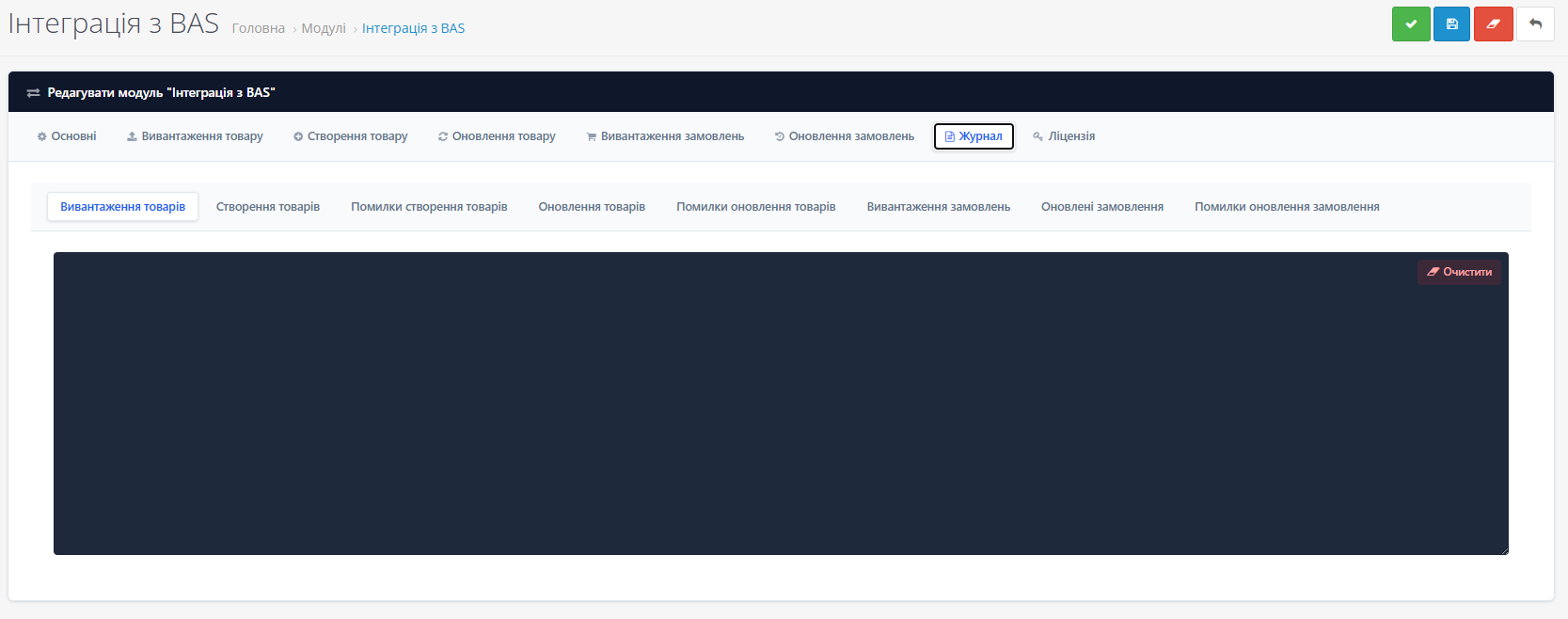Viewport: 1568px width, 619px height.
Task: Show Створення товарів log sub-tab
Action: pyautogui.click(x=268, y=207)
